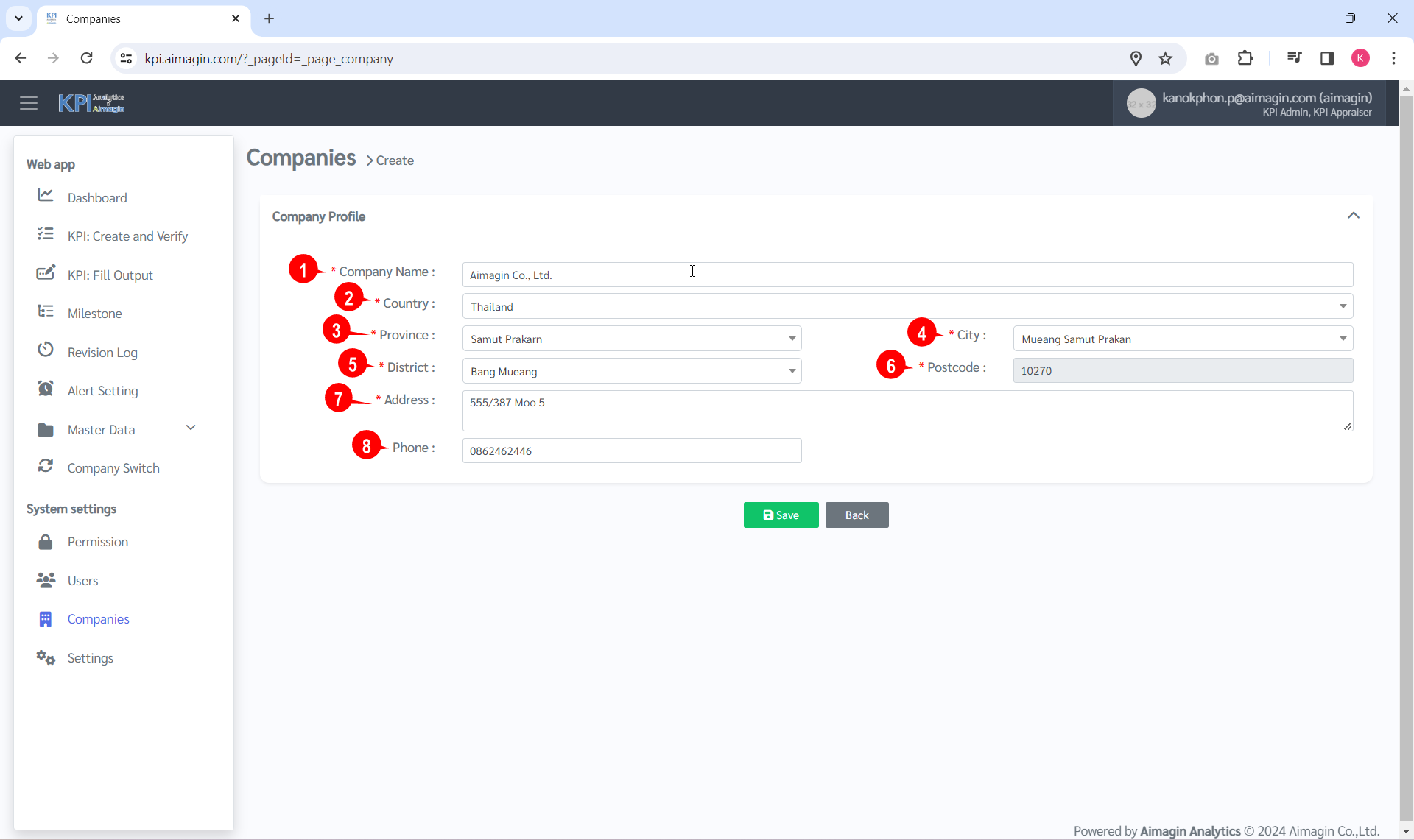Click the Settings gears icon
The height and width of the screenshot is (840, 1414).
[46, 657]
